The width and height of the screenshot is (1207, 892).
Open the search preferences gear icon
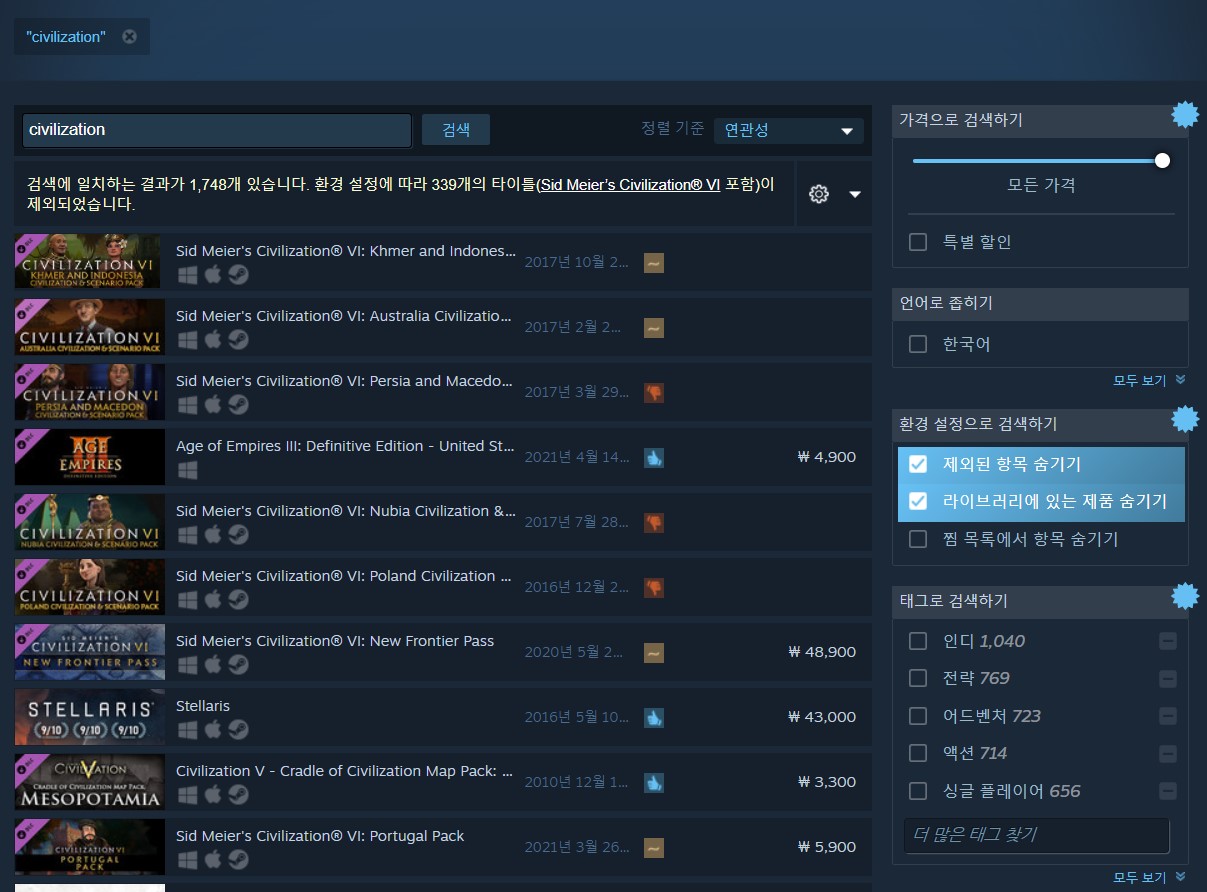pos(819,194)
